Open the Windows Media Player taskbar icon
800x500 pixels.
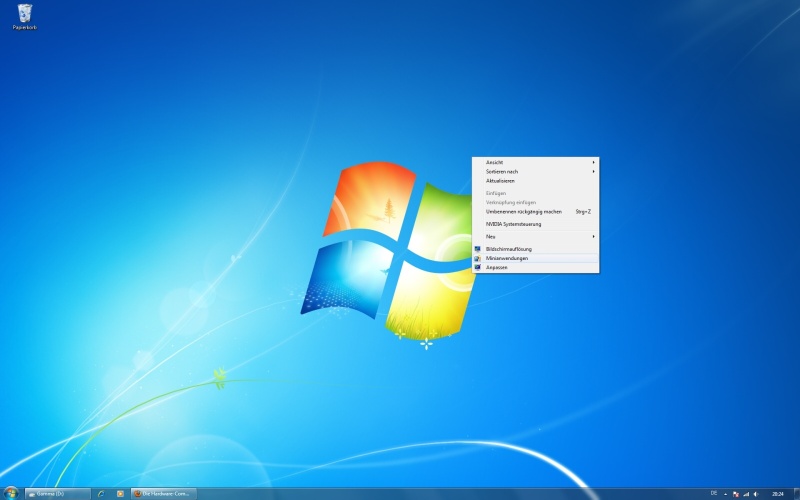[x=120, y=494]
